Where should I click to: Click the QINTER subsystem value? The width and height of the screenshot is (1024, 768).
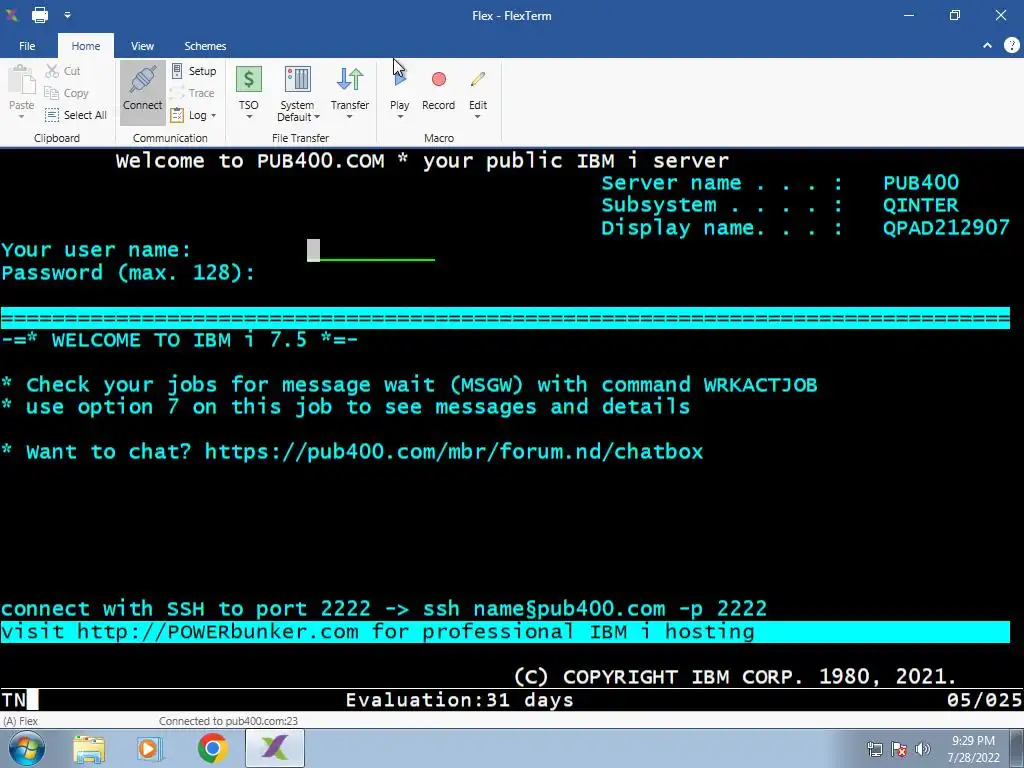tap(921, 205)
